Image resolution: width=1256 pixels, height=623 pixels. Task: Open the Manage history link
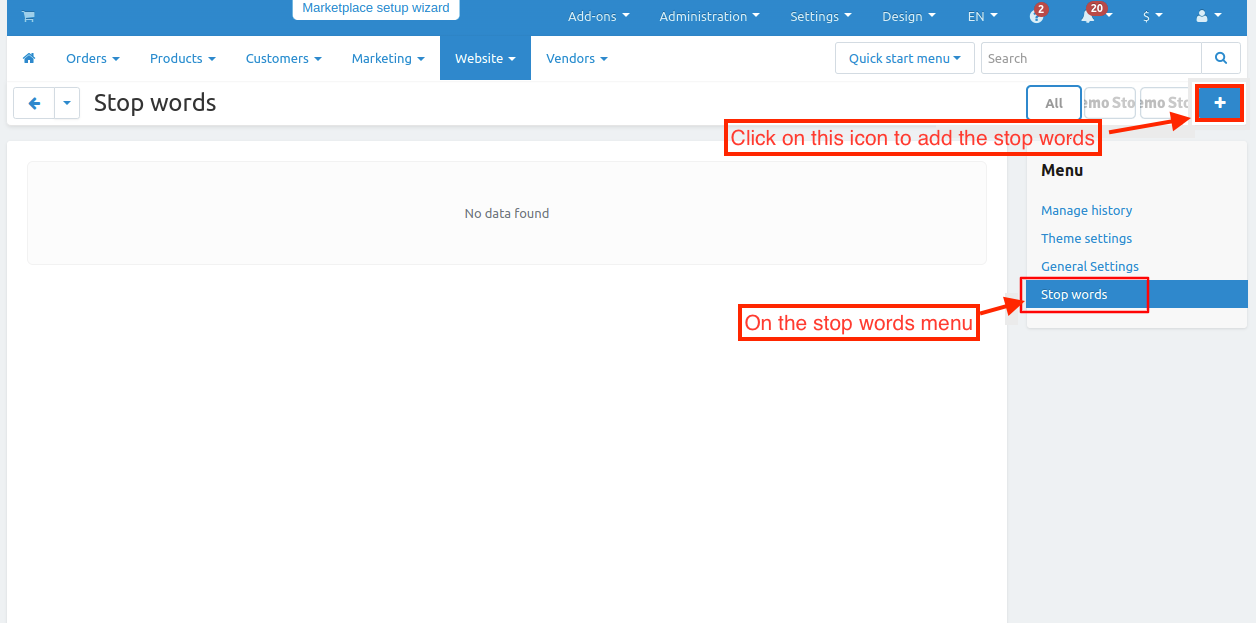point(1086,210)
